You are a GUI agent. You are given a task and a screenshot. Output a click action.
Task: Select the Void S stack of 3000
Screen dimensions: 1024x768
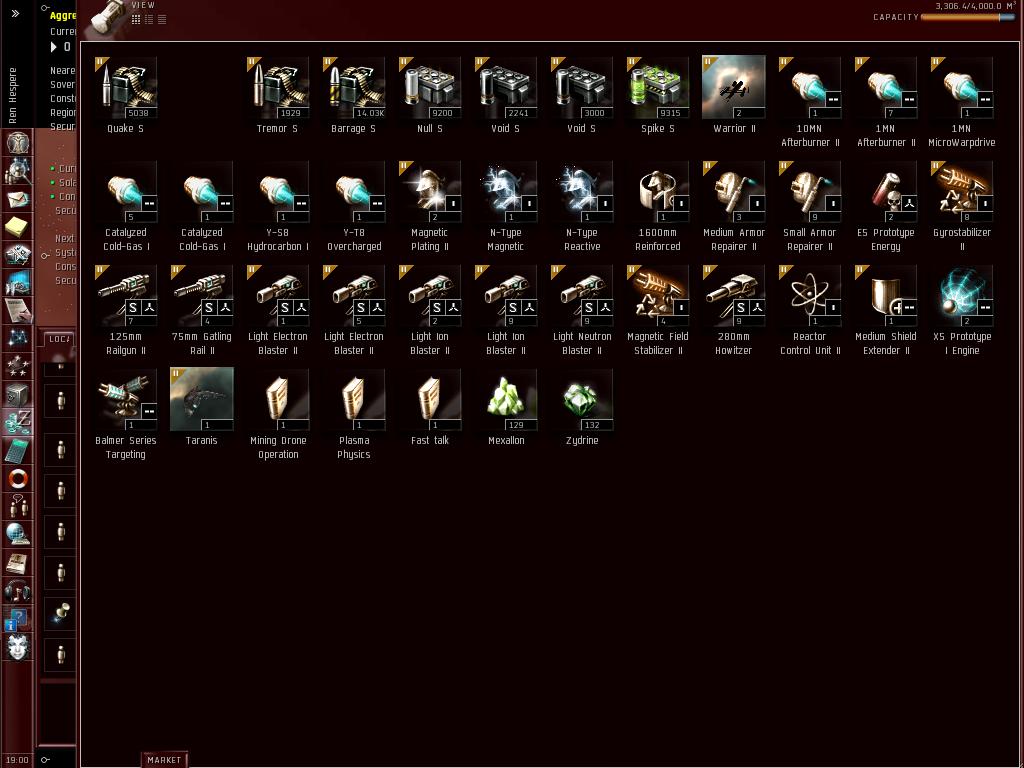point(581,95)
